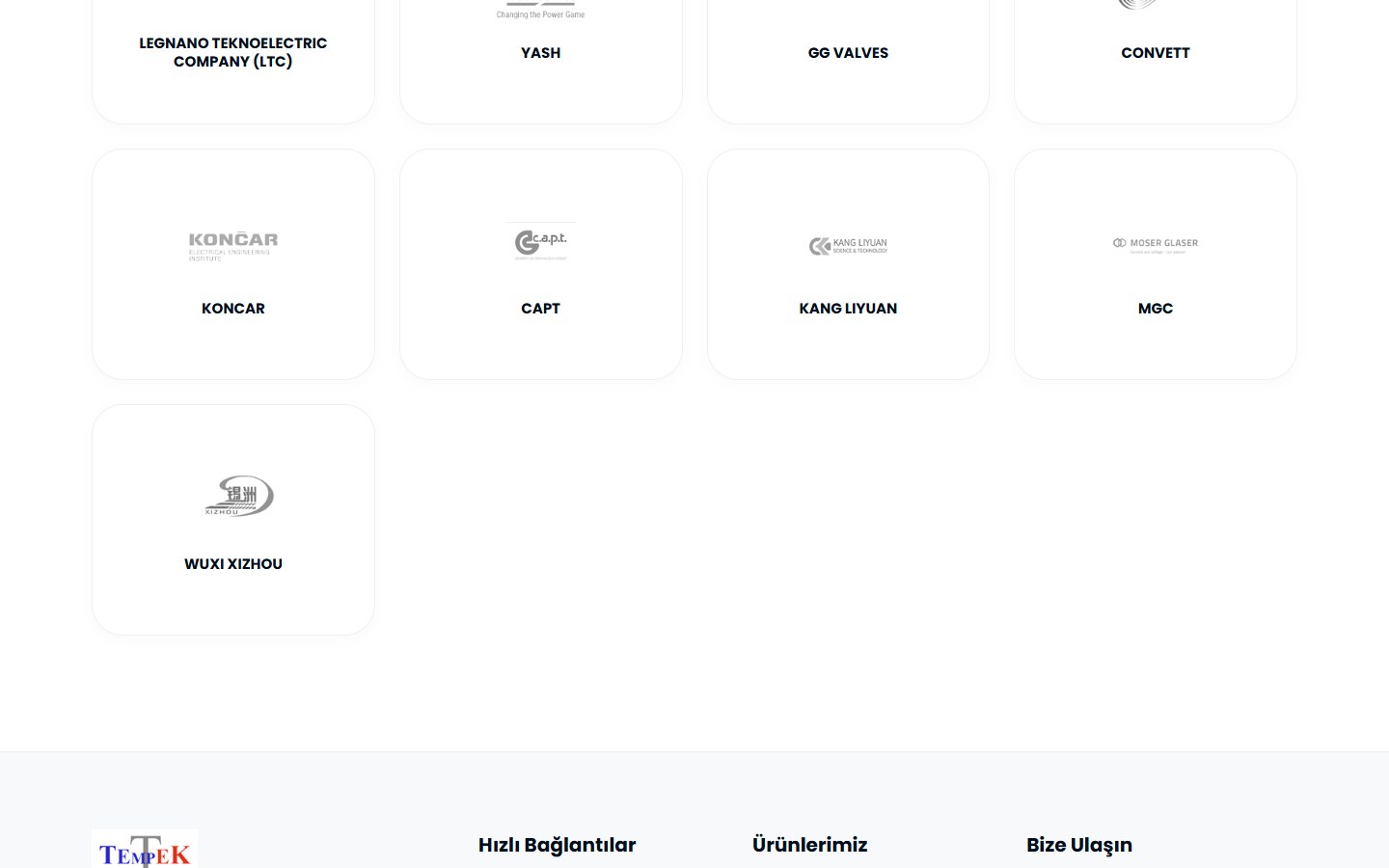Open the KONCAR partner title
The width and height of the screenshot is (1389, 868).
tap(233, 309)
